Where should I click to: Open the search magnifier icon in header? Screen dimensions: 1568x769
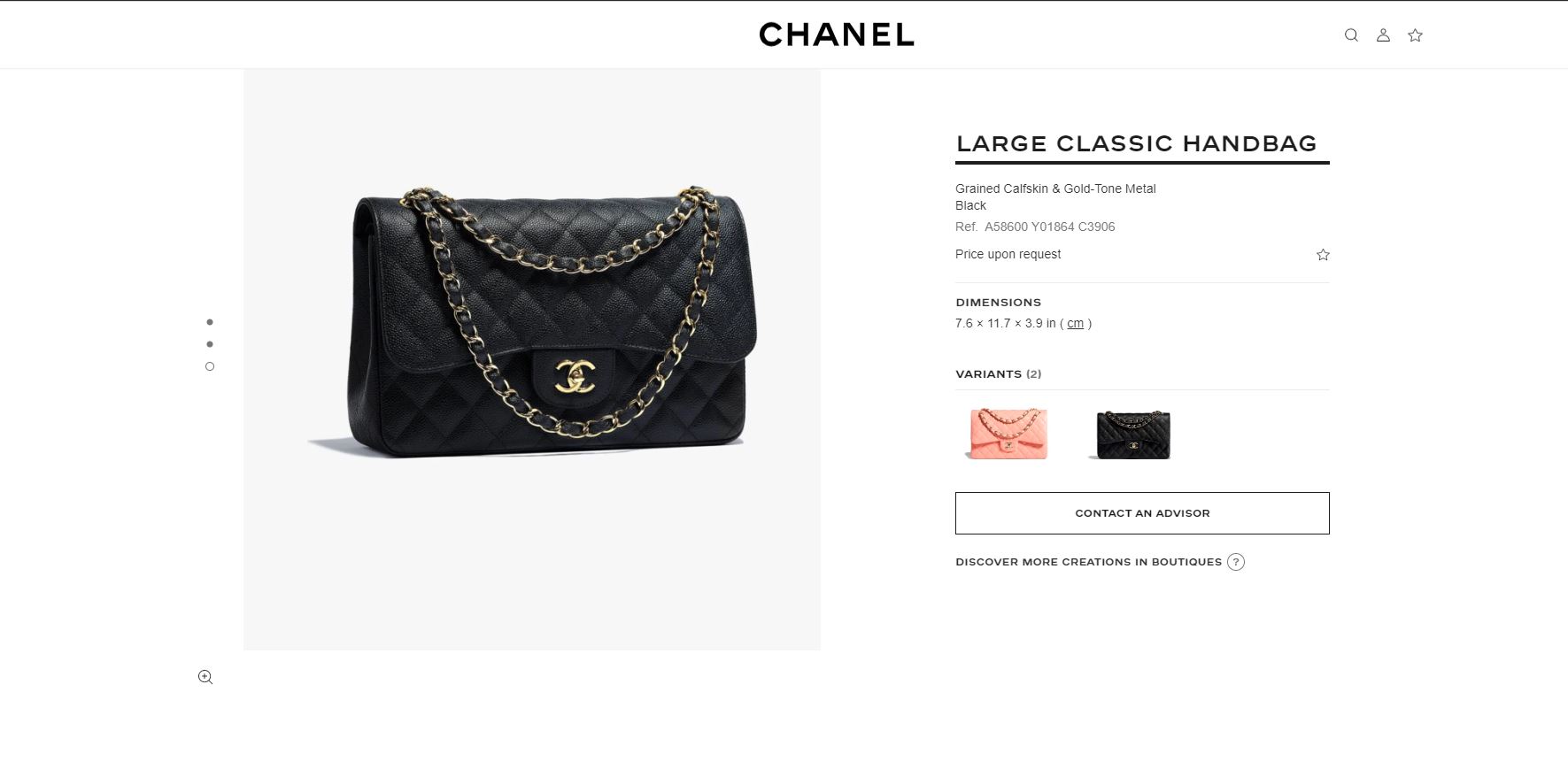(1351, 35)
